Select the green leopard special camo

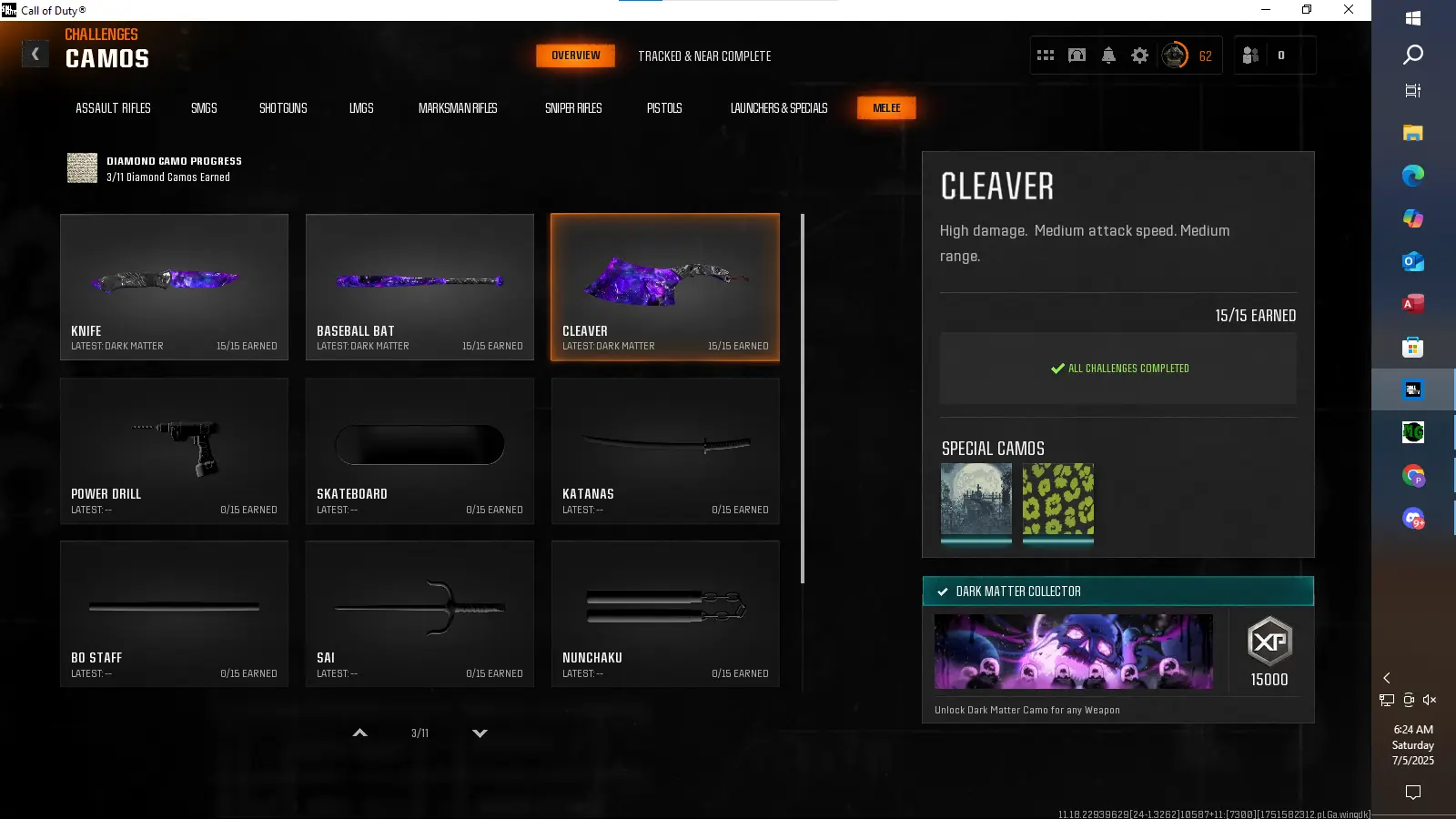point(1058,500)
